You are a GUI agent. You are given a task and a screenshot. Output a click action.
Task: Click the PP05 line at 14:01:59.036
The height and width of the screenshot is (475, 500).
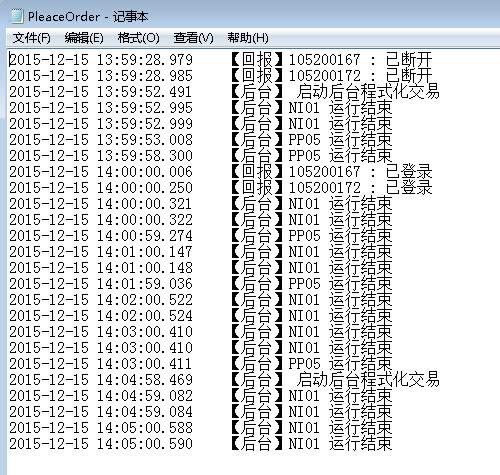pyautogui.click(x=201, y=284)
